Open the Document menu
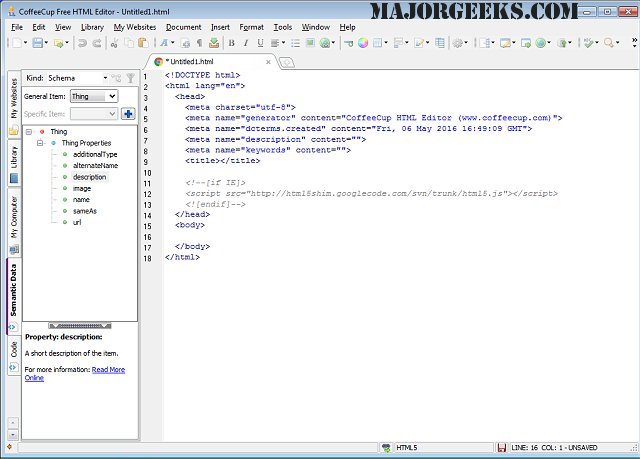This screenshot has width=640, height=459. tap(183, 27)
